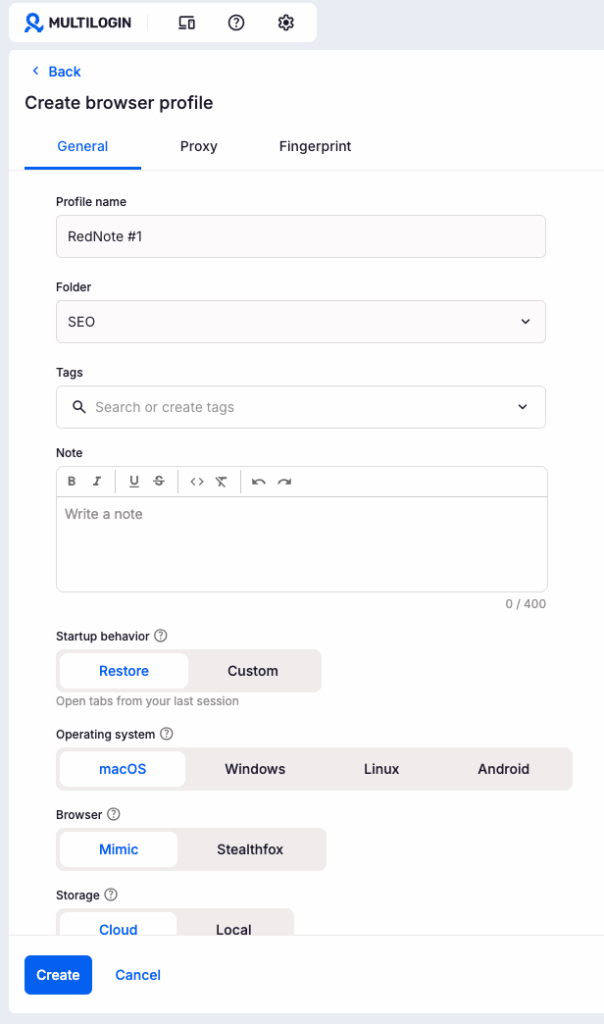Apply bold formatting in the note editor

[72, 481]
